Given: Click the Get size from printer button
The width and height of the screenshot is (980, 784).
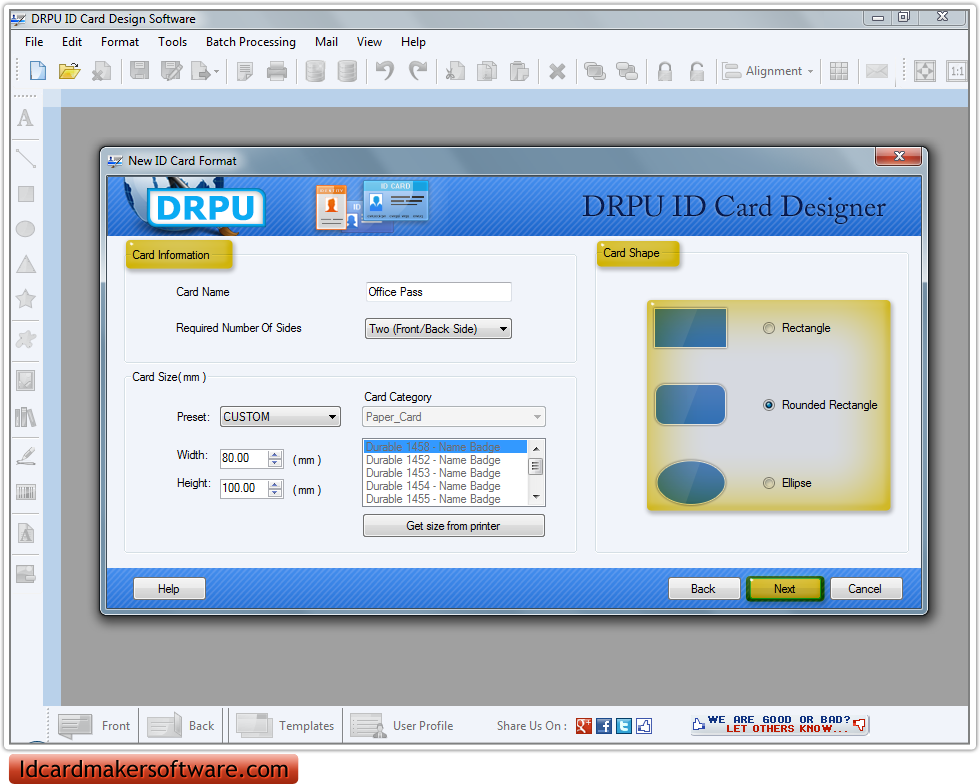Looking at the screenshot, I should coord(453,525).
